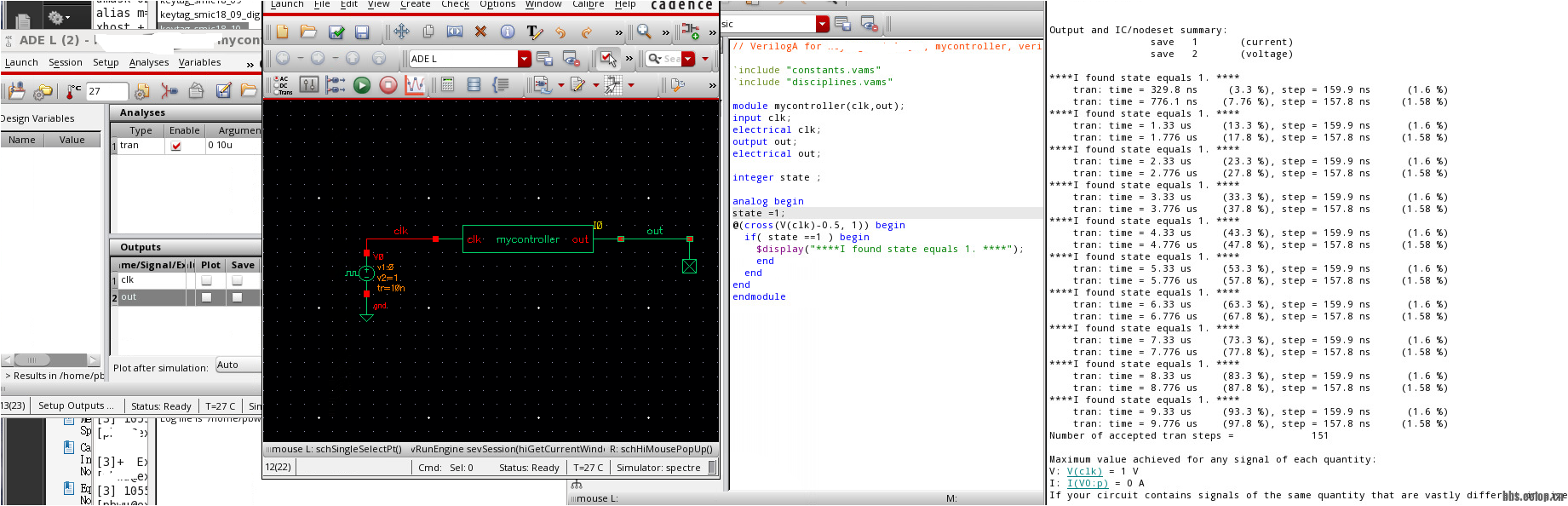Click the V(clk) link in simulation log
The height and width of the screenshot is (506, 1568).
pos(1084,471)
